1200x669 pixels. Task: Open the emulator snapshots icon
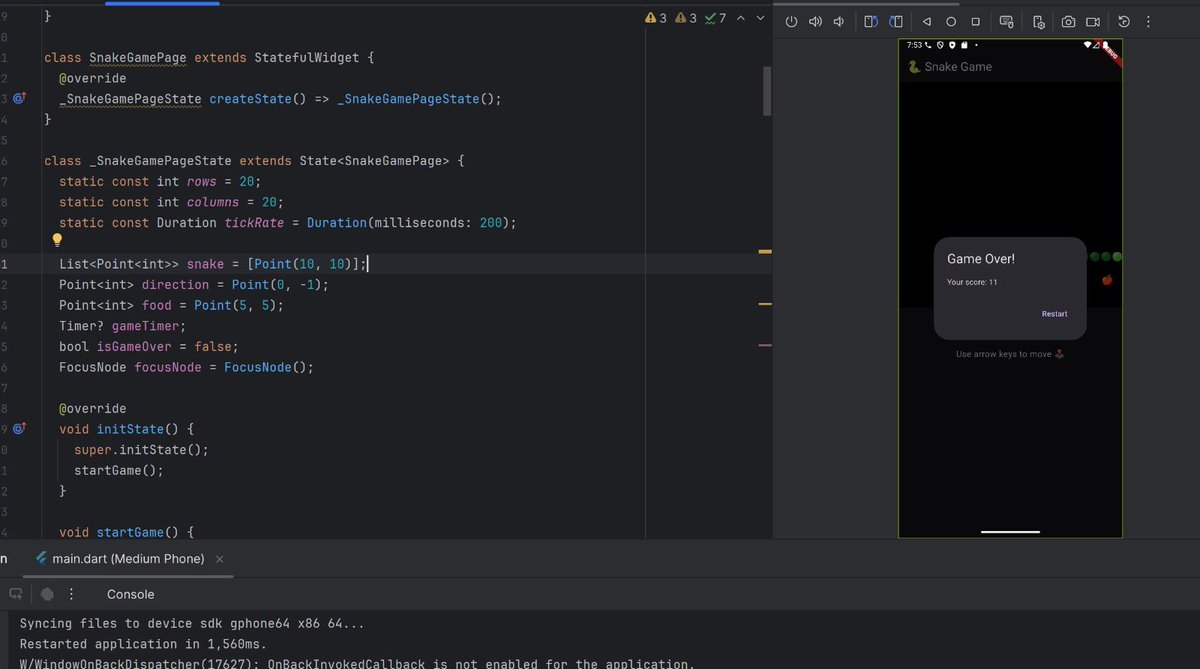click(1124, 22)
